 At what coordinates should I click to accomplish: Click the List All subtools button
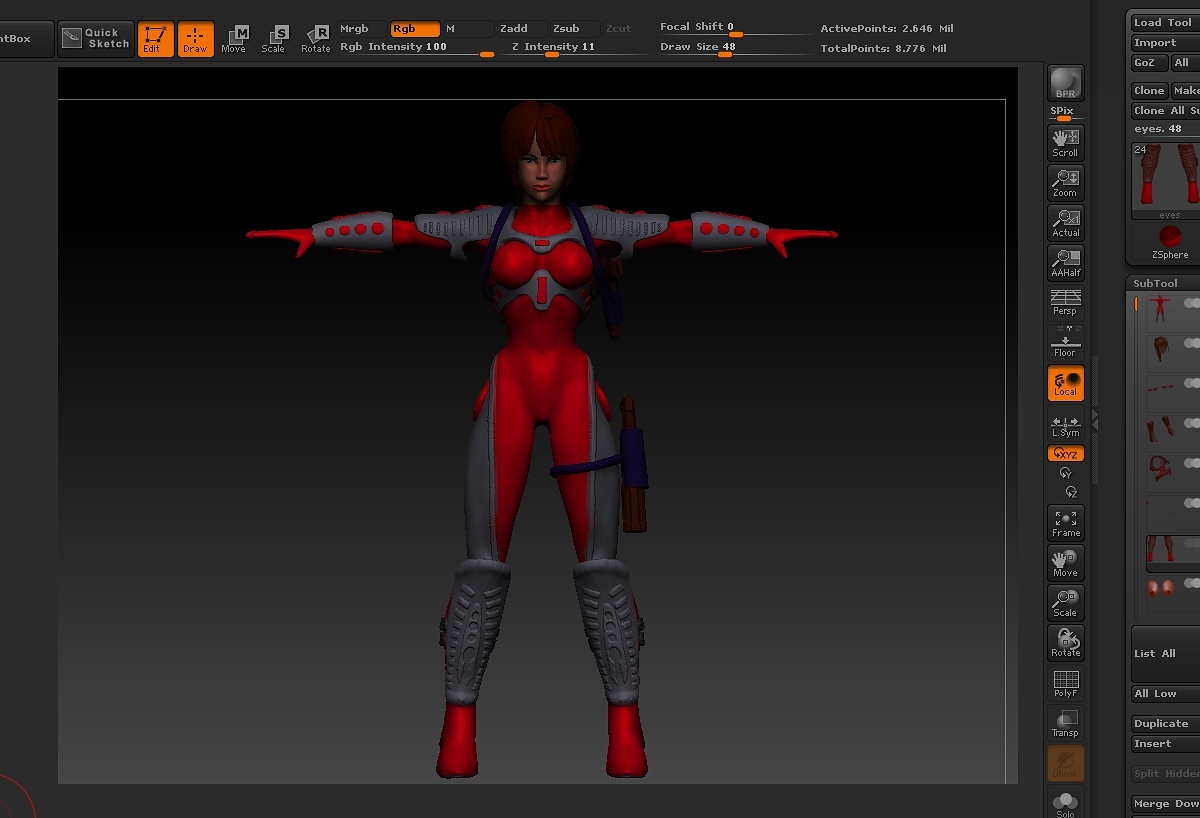1165,653
